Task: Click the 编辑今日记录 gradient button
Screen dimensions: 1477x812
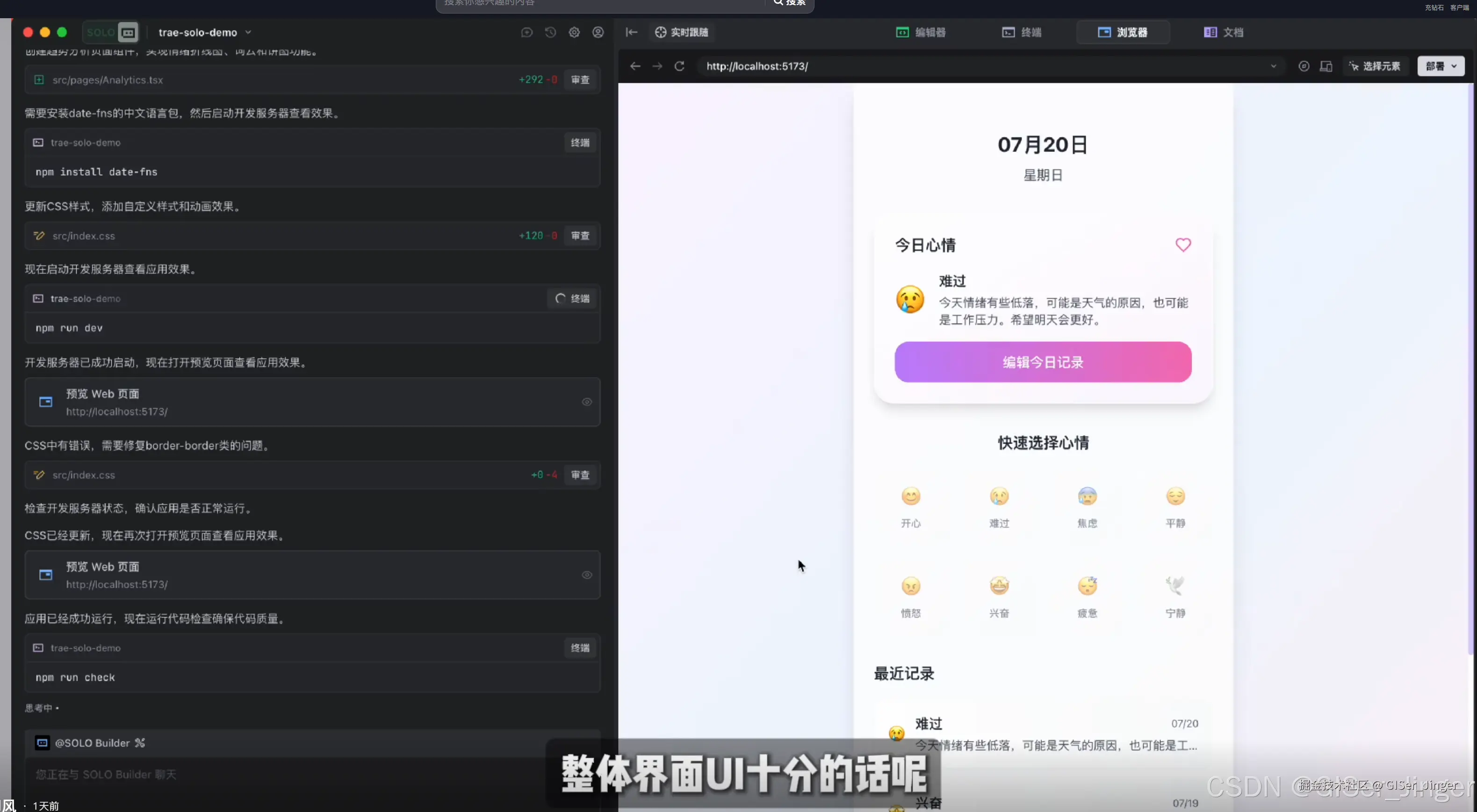Action: [x=1042, y=362]
